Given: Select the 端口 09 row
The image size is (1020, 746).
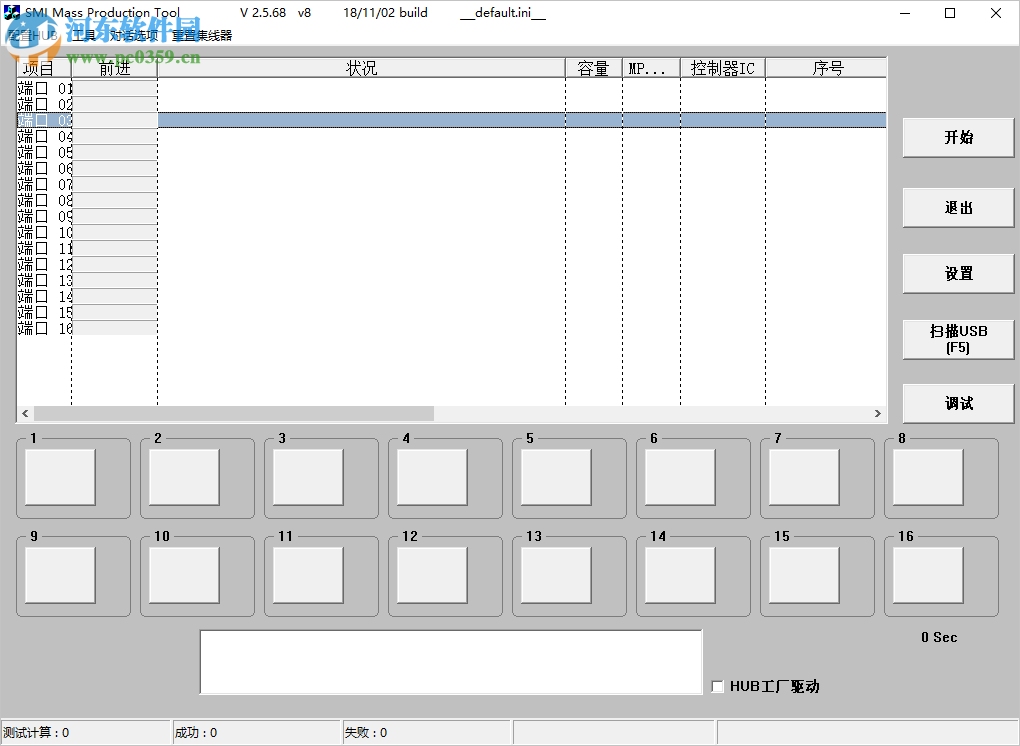Looking at the screenshot, I should point(451,216).
